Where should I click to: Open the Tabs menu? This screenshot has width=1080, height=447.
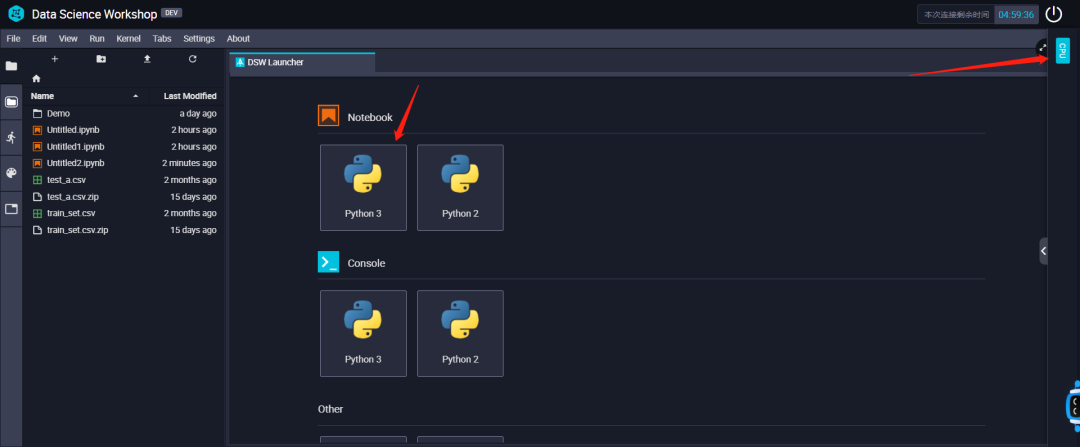click(162, 39)
